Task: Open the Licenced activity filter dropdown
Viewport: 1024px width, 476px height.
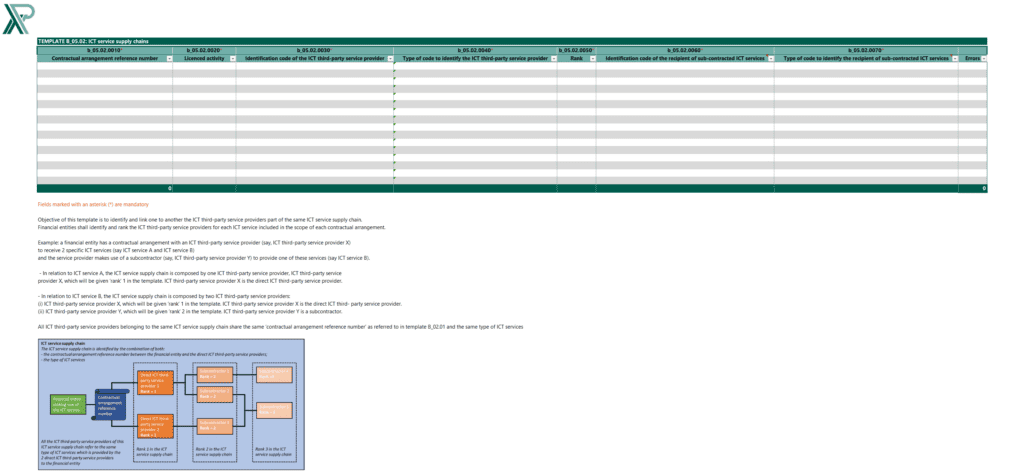Action: tap(232, 59)
